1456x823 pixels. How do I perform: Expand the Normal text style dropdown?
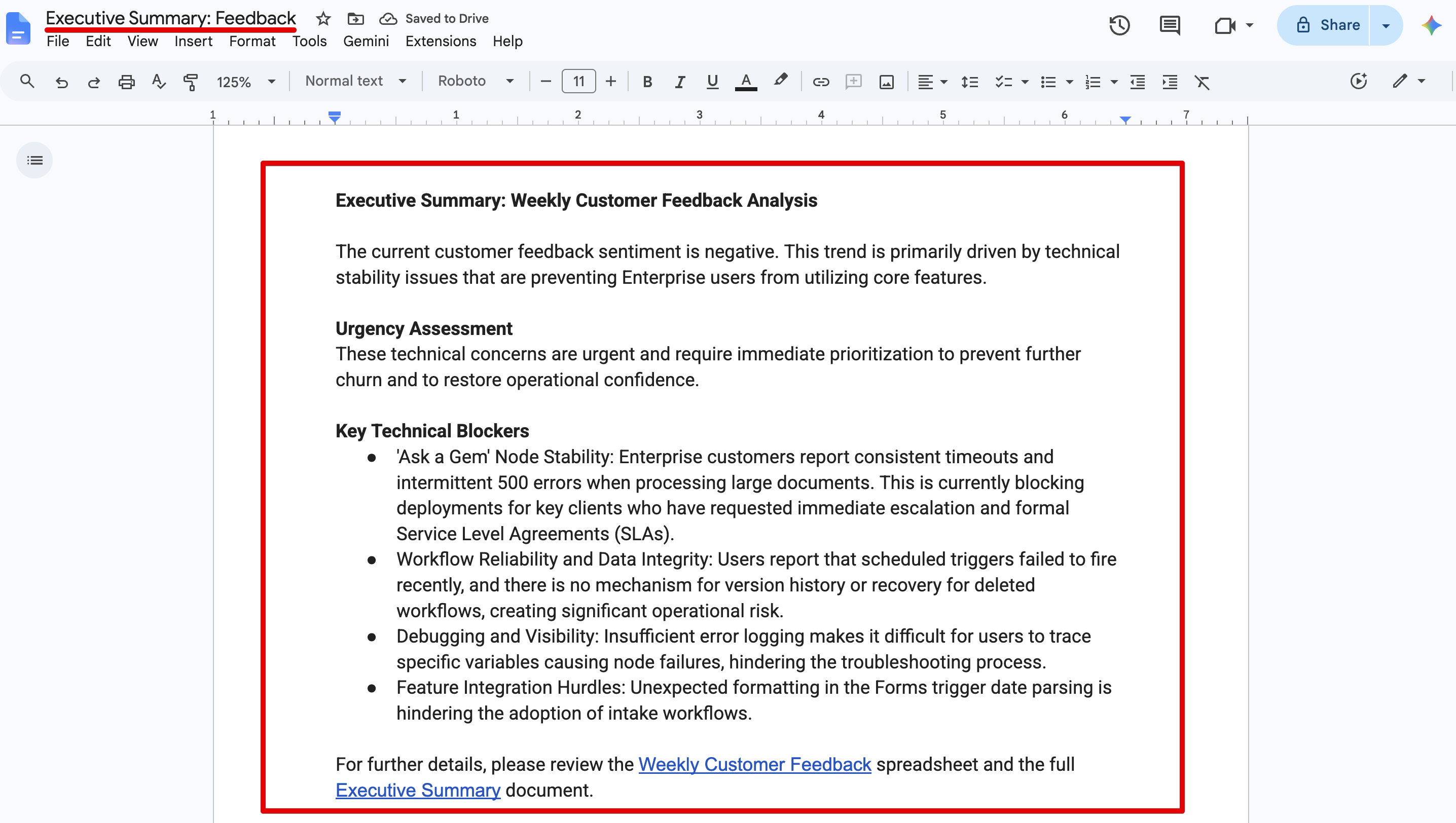coord(356,82)
